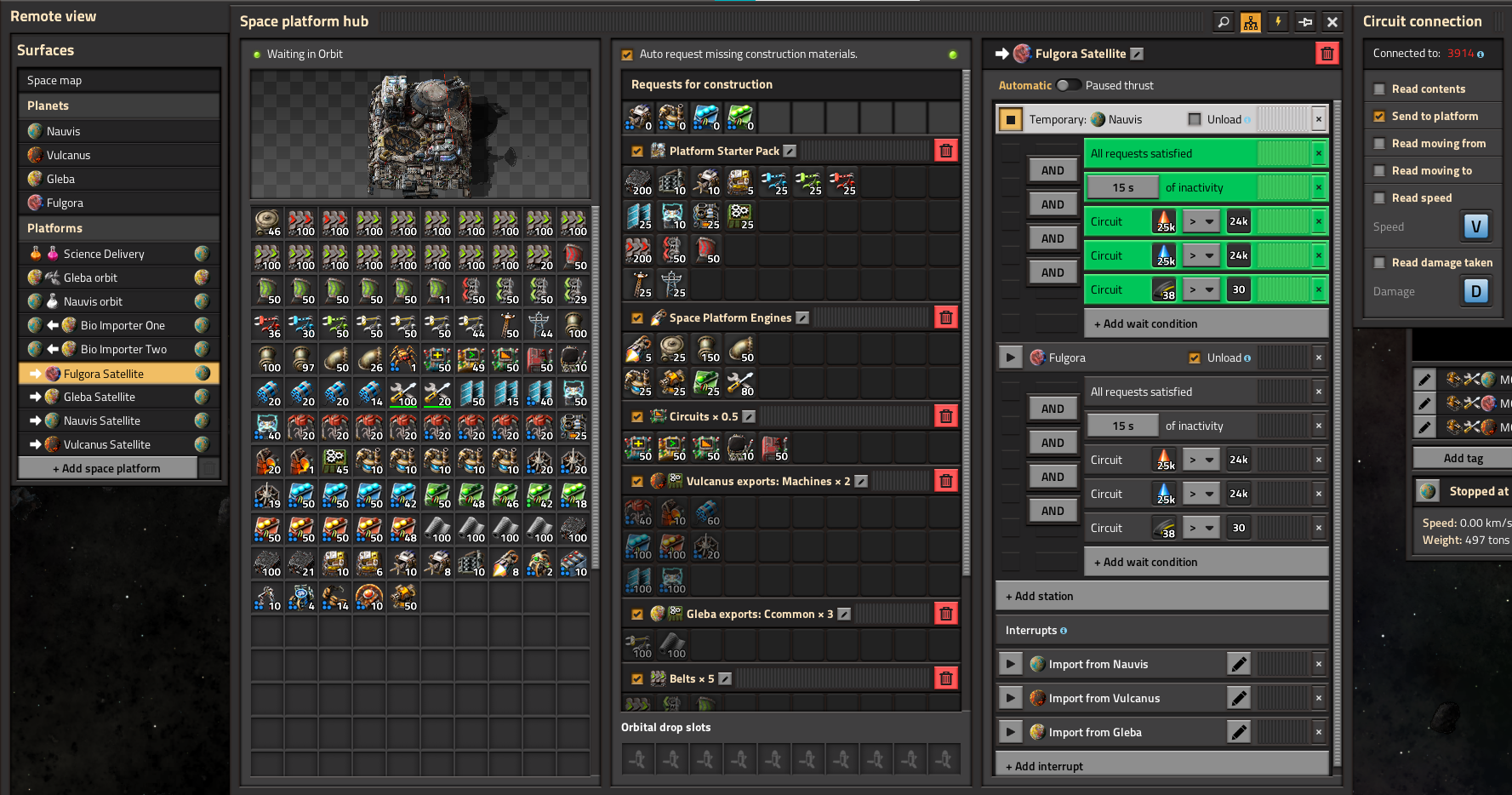Disable Unload at Fulgora station
1512x795 pixels.
tap(1195, 358)
